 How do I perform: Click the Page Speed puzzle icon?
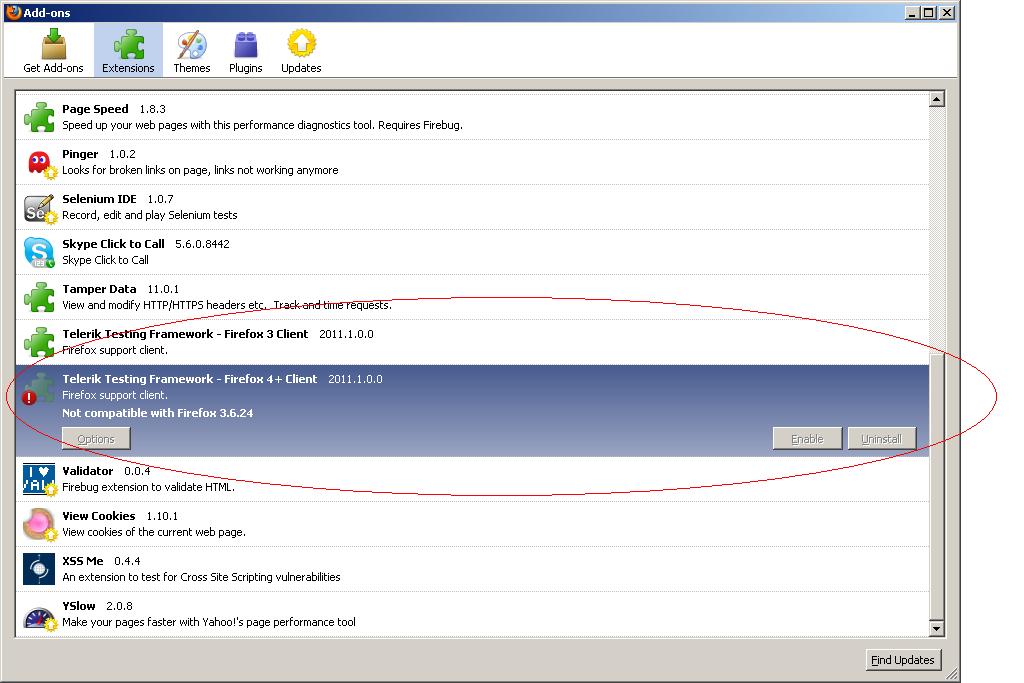[39, 117]
